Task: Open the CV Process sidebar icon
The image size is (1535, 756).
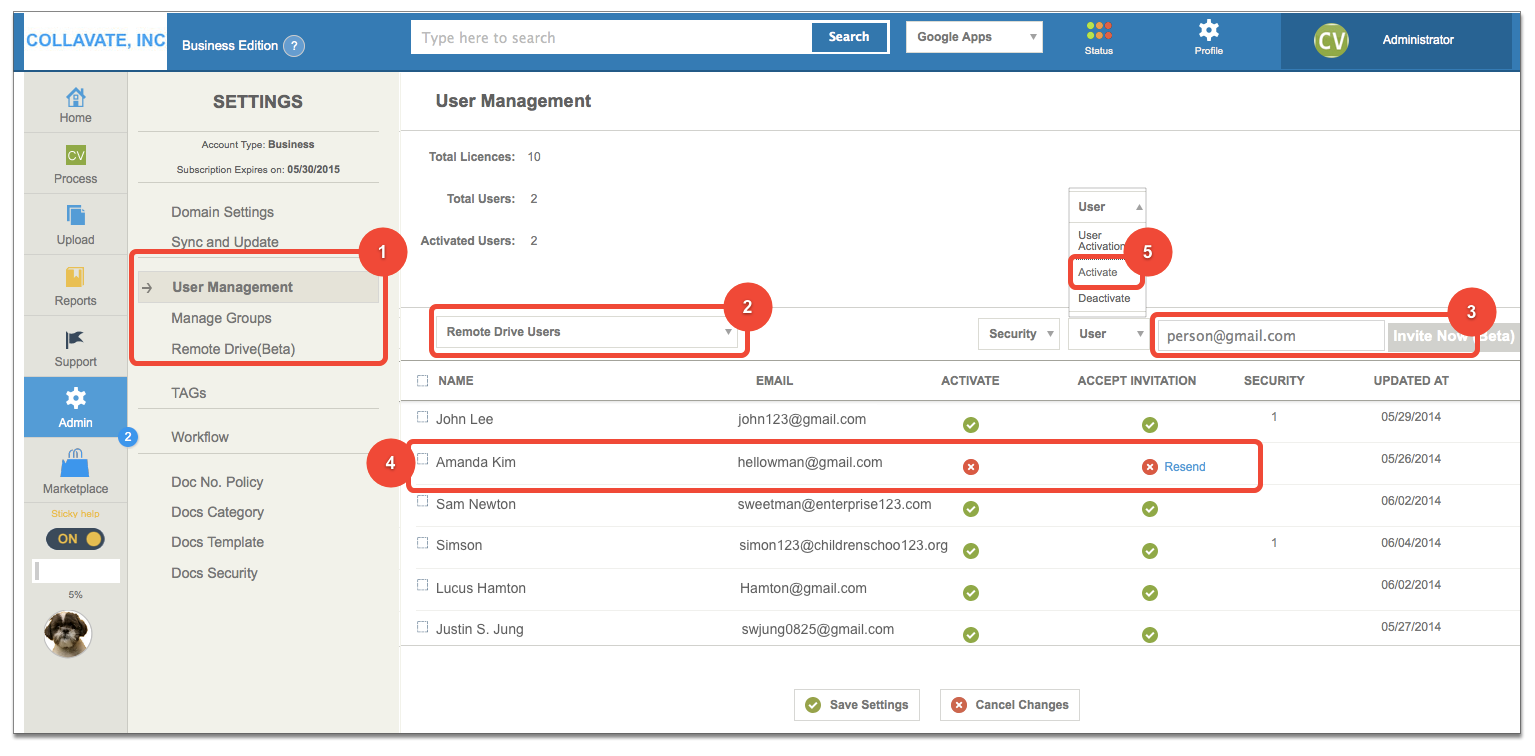Action: (75, 156)
